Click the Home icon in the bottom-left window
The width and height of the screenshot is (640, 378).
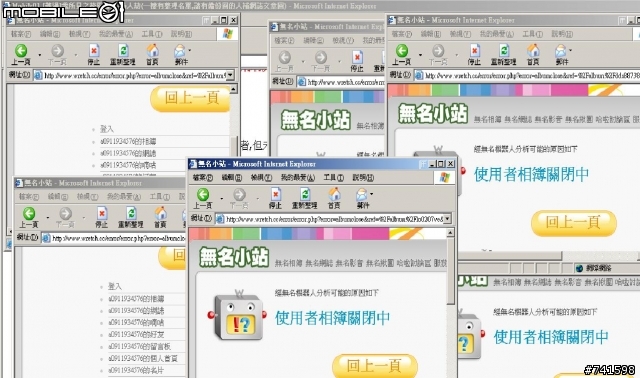[x=160, y=213]
